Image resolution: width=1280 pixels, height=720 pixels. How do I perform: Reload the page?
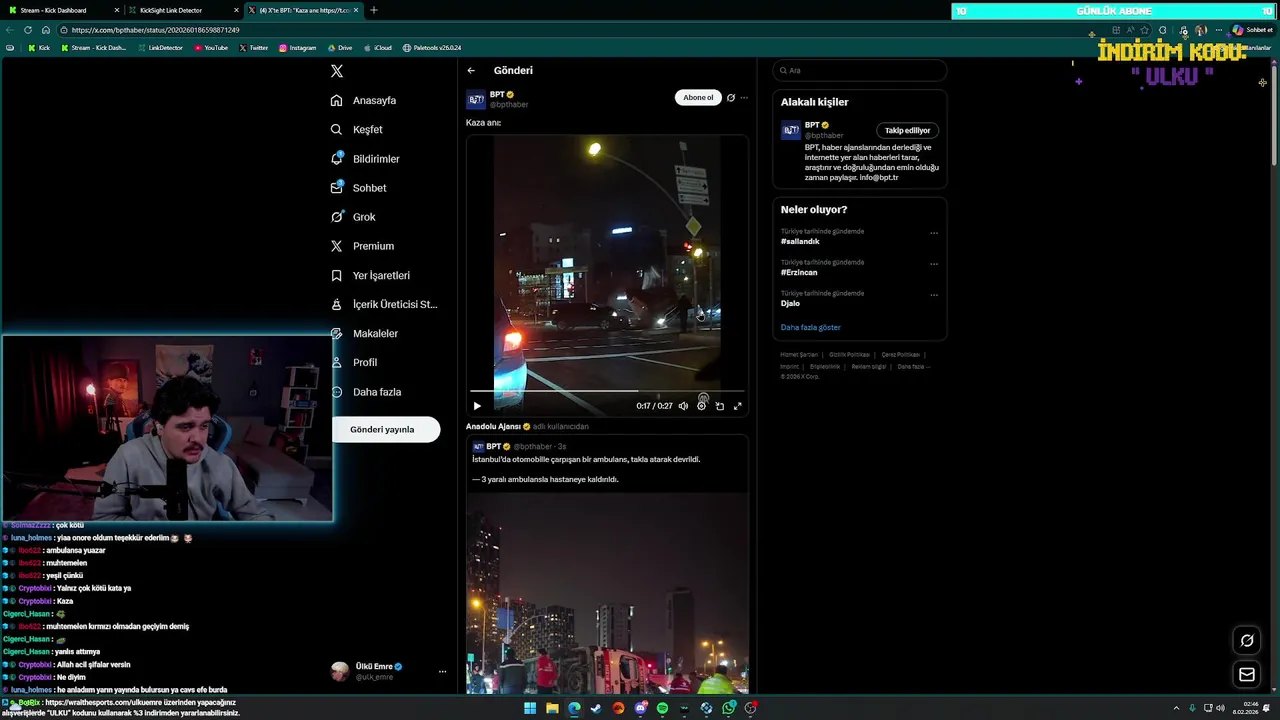(28, 30)
